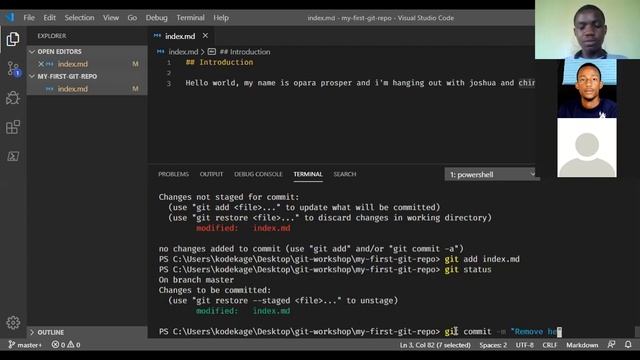Click the git commit command line in terminal
640x360 pixels.
[360, 331]
